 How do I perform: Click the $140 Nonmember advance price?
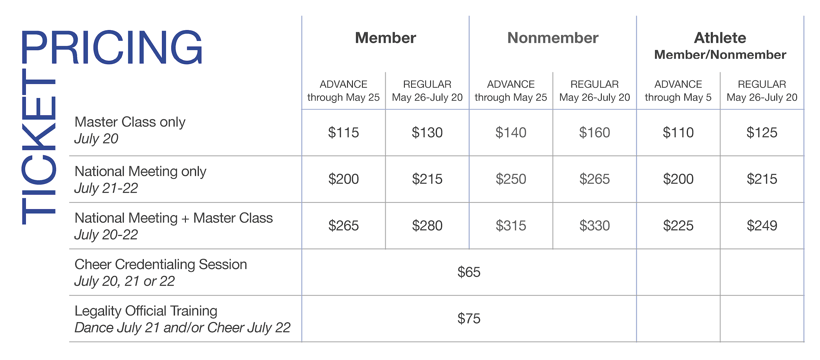511,133
